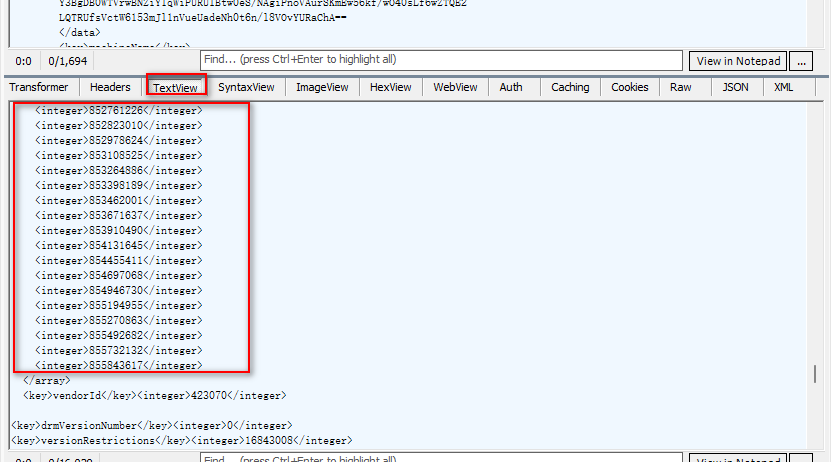Click the integer 854697068 line

click(x=119, y=276)
